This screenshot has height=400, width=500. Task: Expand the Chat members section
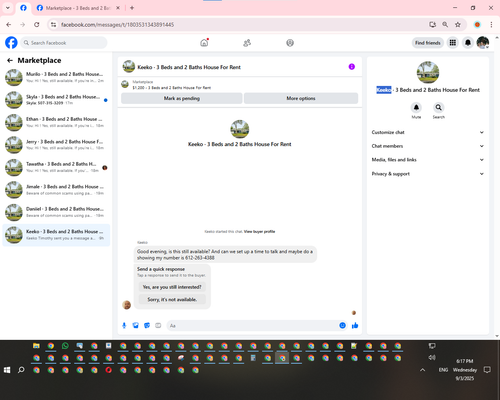(x=428, y=146)
